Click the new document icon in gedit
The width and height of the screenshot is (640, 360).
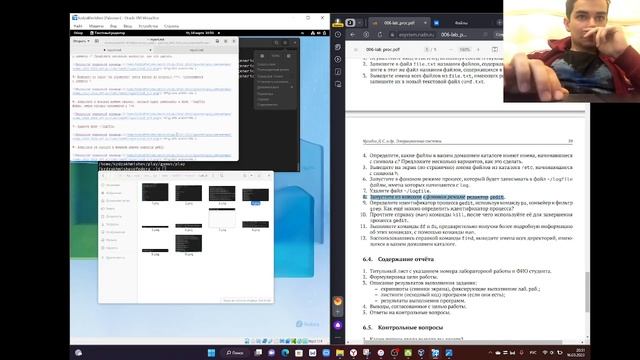tap(97, 41)
